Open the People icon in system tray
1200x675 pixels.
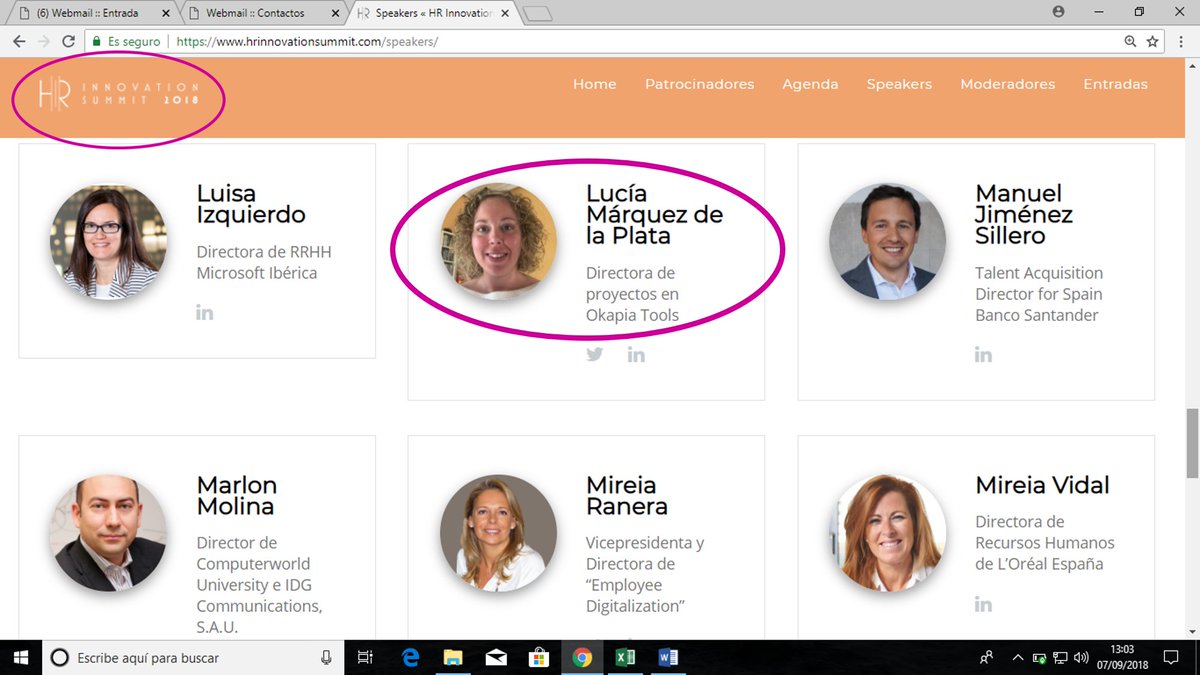(x=987, y=657)
